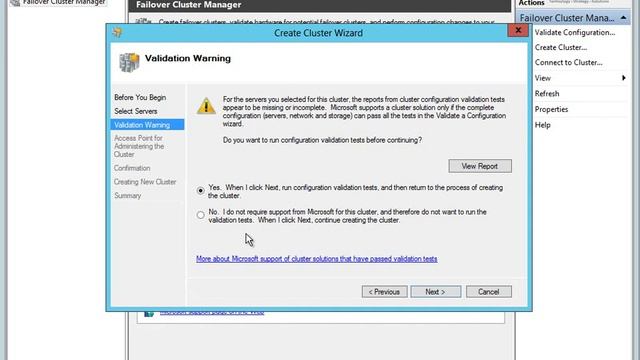Close the Create Cluster Wizard dialog

tap(518, 30)
